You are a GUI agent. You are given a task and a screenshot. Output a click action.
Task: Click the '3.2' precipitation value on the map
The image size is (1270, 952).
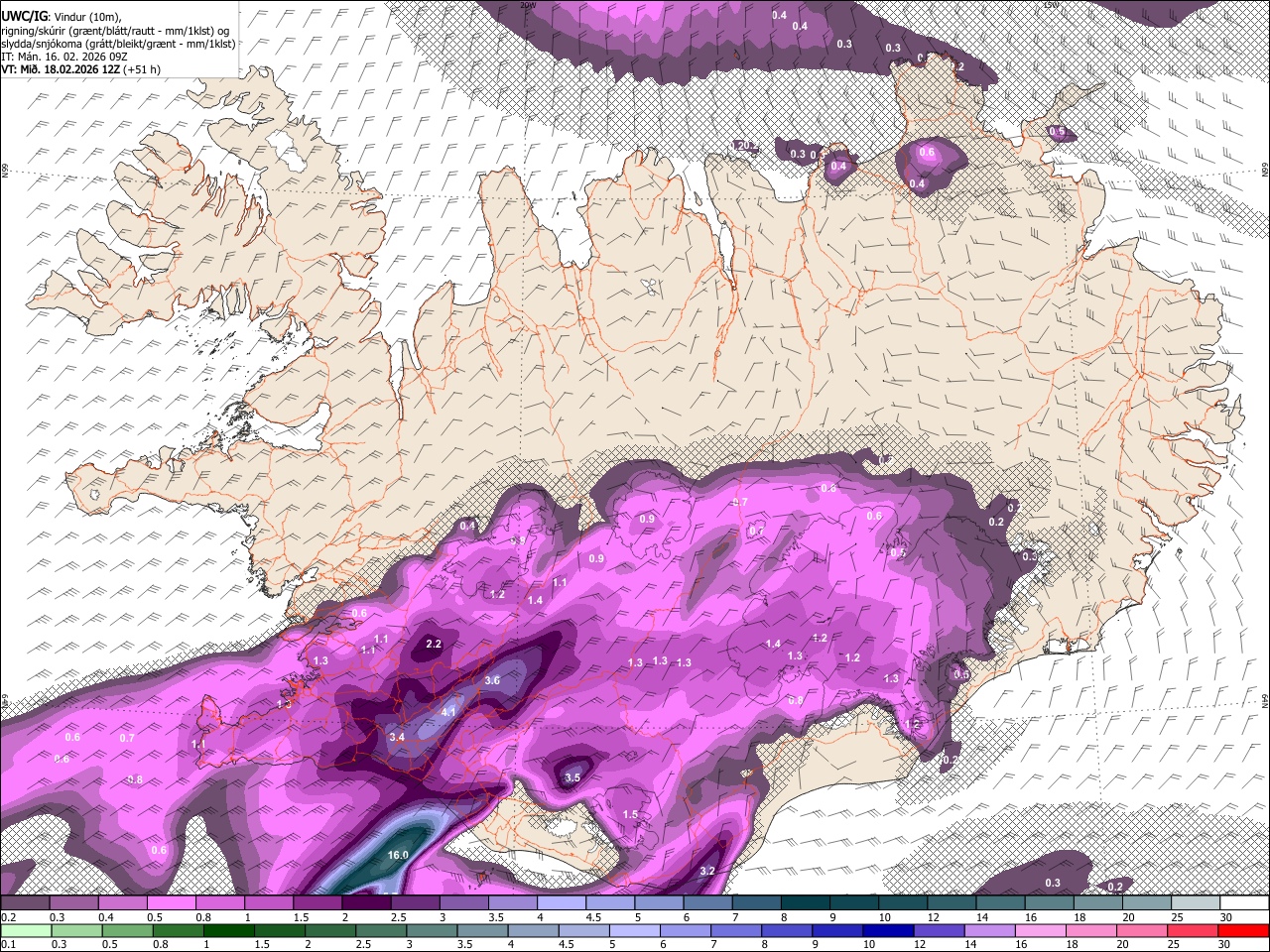tap(707, 871)
